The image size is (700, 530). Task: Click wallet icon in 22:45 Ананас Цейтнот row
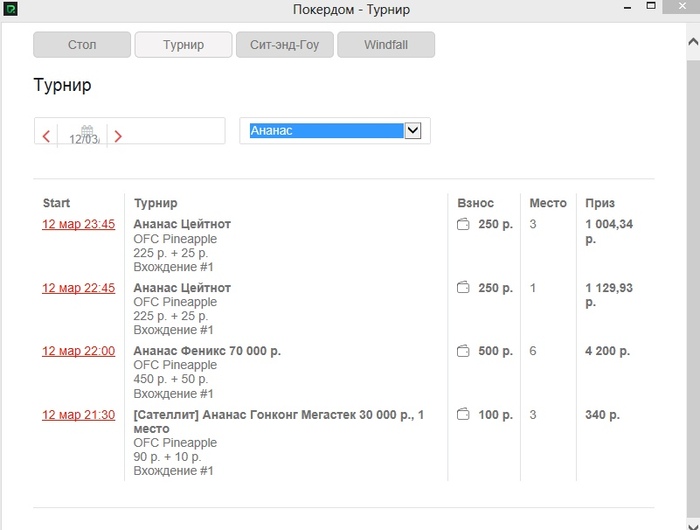[x=463, y=288]
